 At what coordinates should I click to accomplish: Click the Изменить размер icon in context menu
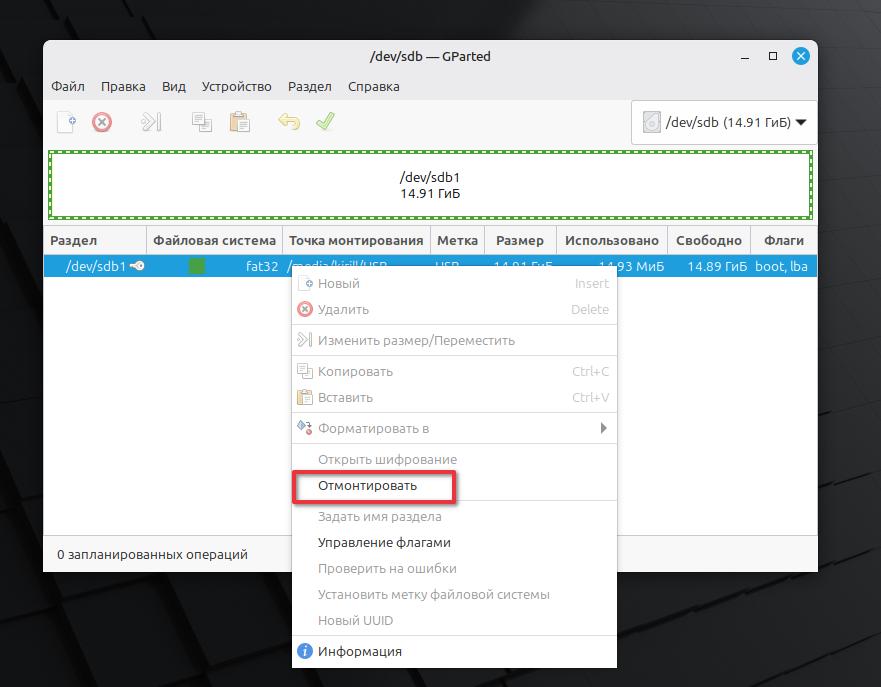305,340
